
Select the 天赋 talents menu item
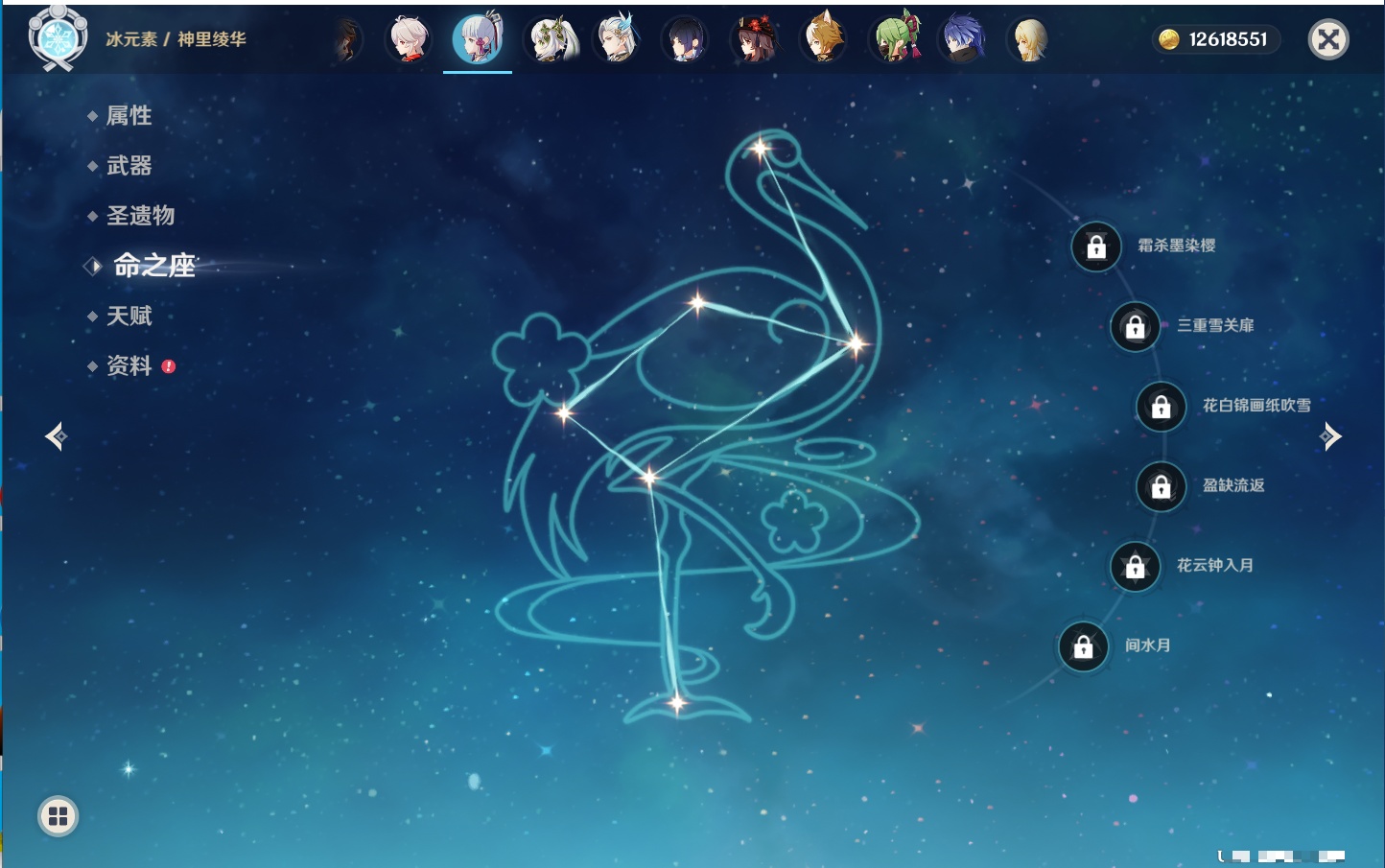point(129,316)
